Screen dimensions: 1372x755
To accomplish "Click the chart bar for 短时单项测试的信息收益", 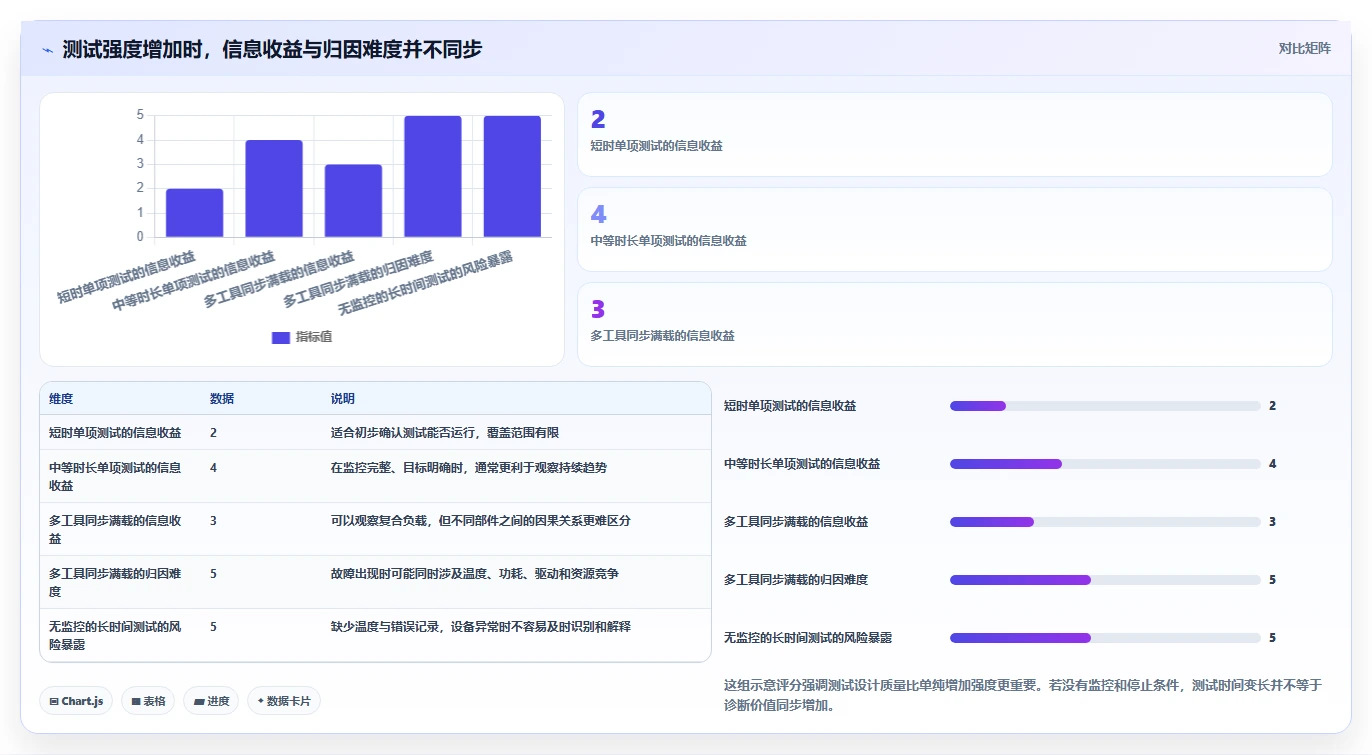I will click(x=194, y=213).
